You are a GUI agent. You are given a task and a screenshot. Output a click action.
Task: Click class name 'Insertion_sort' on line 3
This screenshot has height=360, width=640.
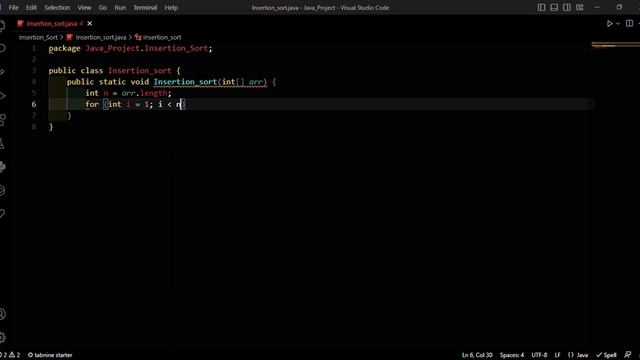point(140,71)
